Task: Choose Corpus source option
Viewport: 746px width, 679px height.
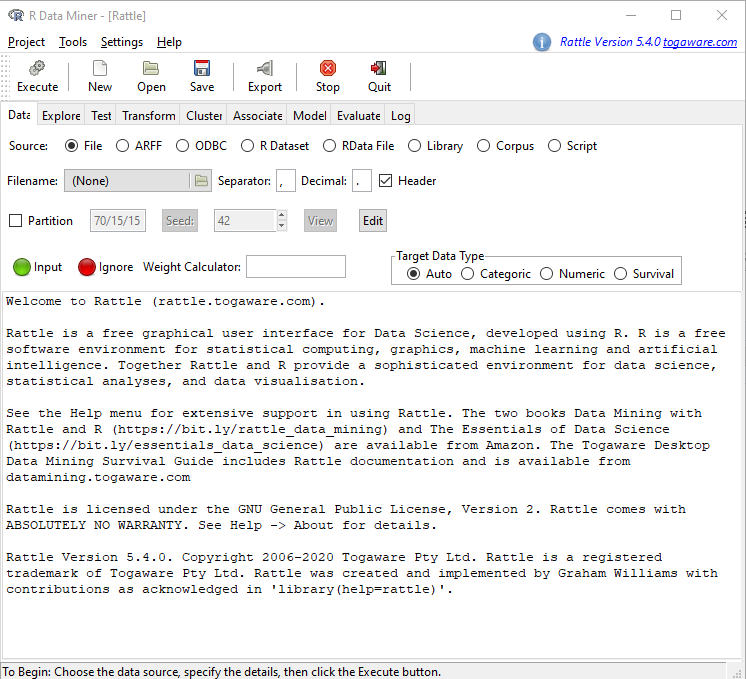Action: tap(483, 146)
